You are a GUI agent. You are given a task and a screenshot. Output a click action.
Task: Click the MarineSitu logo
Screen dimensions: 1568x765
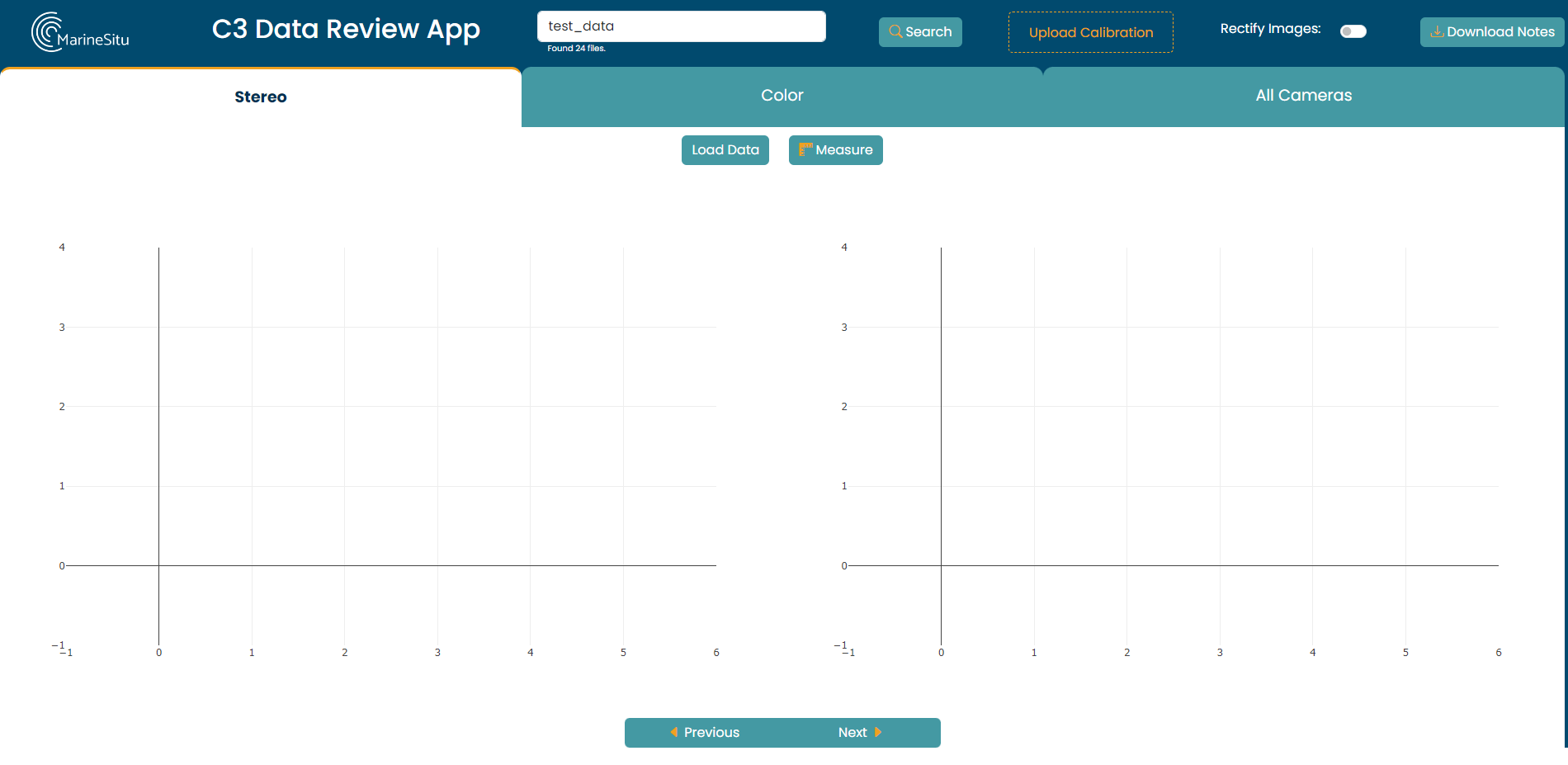click(x=80, y=32)
